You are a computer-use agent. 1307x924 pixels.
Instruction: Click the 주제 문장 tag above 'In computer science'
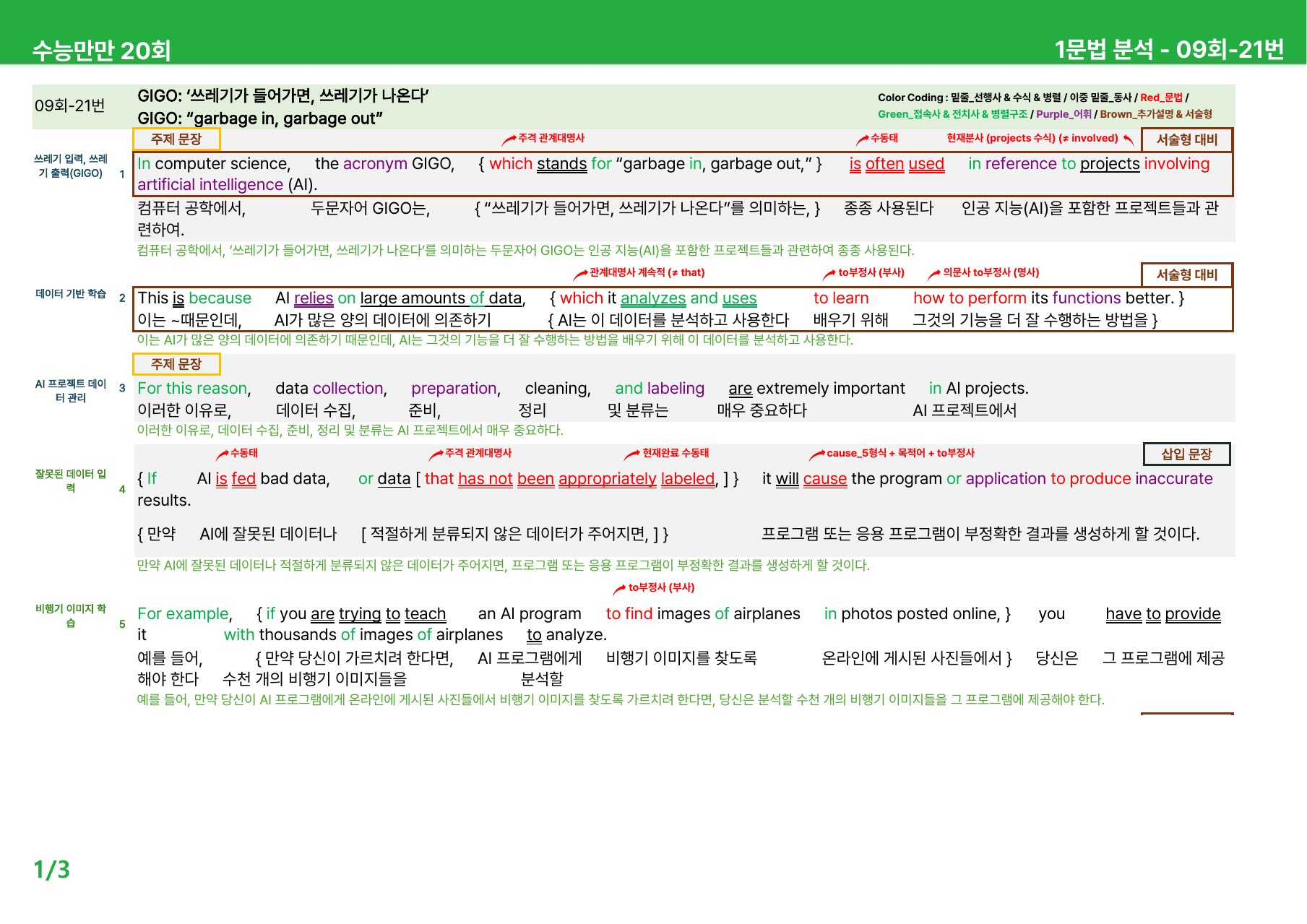click(176, 139)
